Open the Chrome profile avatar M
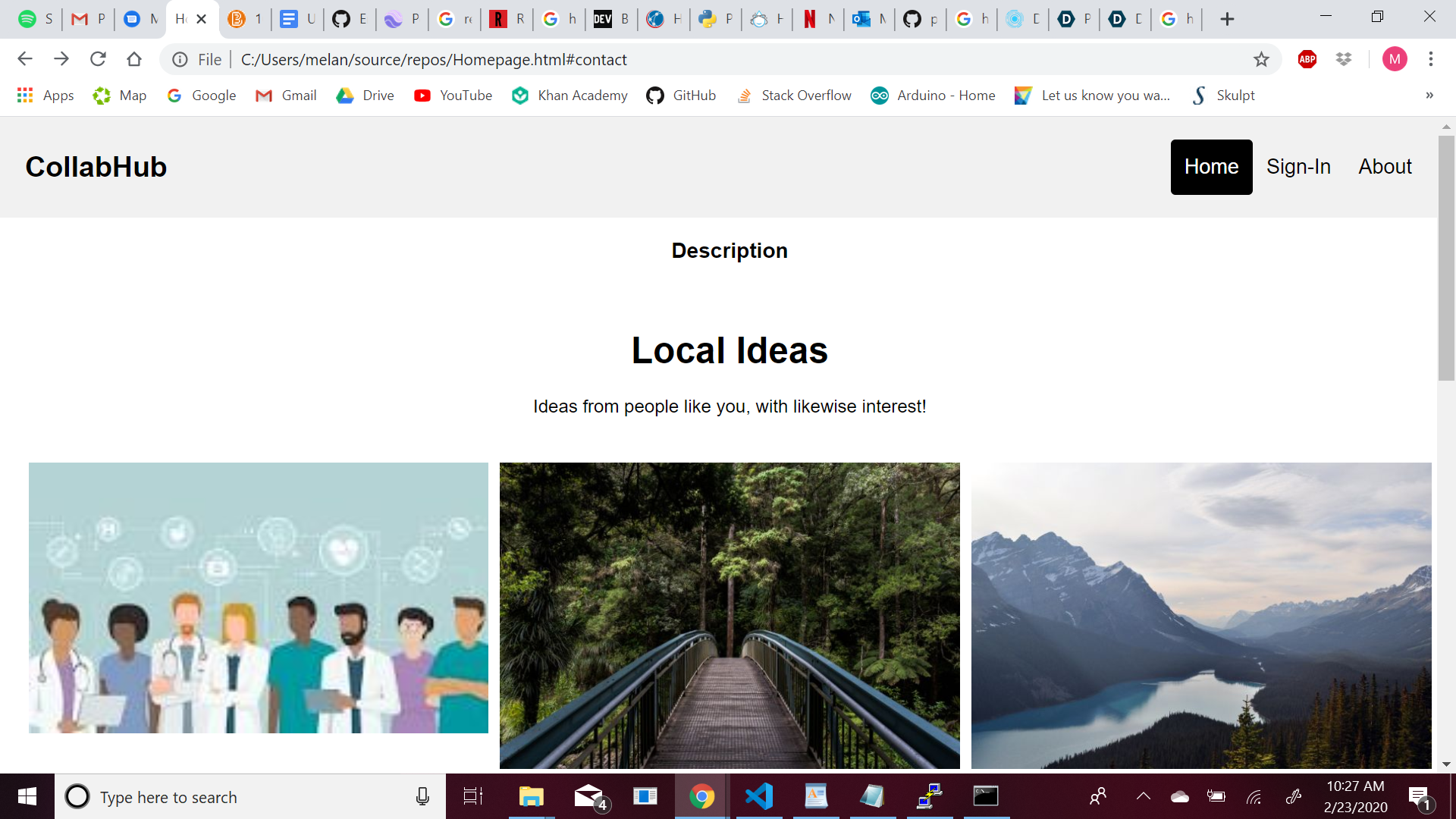This screenshot has width=1456, height=819. pos(1394,59)
